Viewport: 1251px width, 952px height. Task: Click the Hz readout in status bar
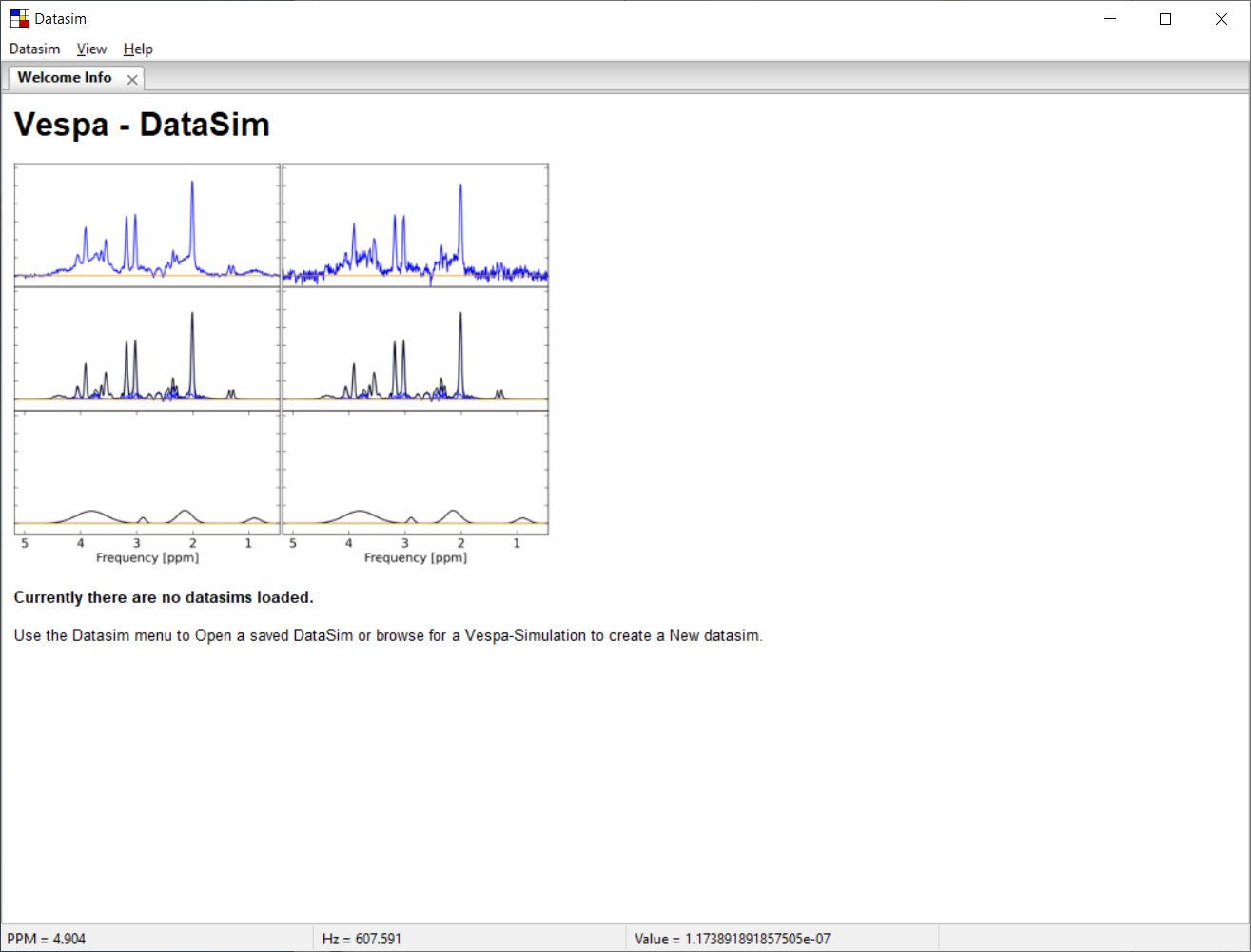click(362, 939)
